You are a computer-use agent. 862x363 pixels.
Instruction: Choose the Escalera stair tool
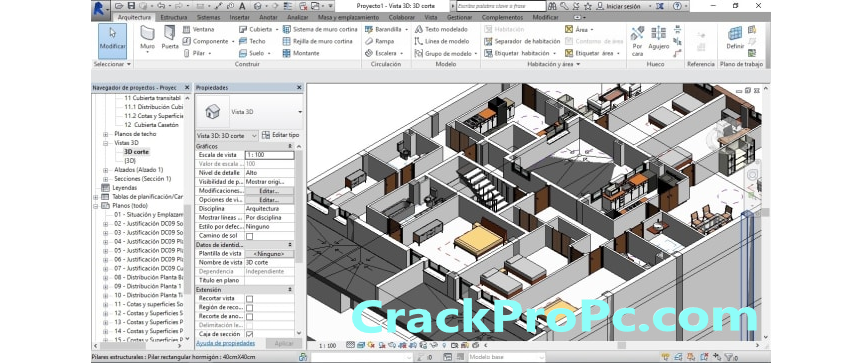(x=384, y=53)
